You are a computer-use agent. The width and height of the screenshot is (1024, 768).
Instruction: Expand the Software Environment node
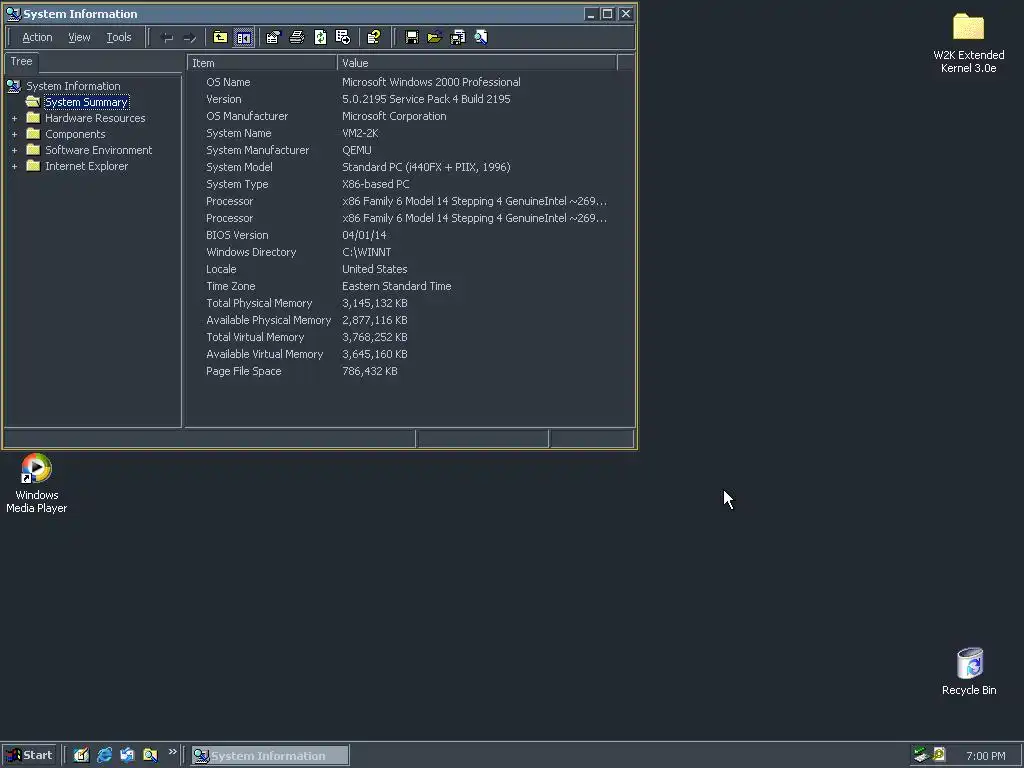[x=14, y=150]
